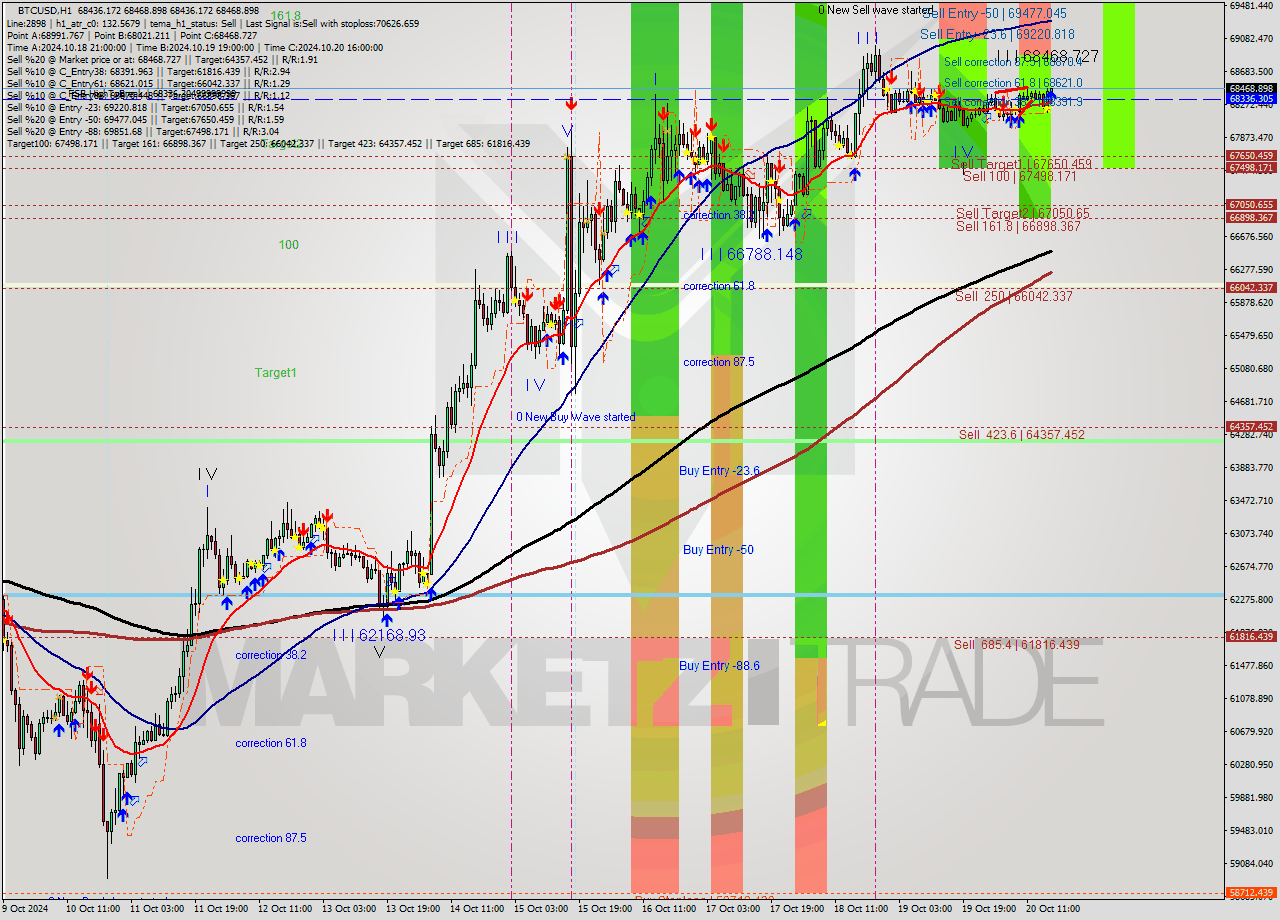
Task: Click the 68336.305 blue price tag
Action: click(x=1250, y=99)
